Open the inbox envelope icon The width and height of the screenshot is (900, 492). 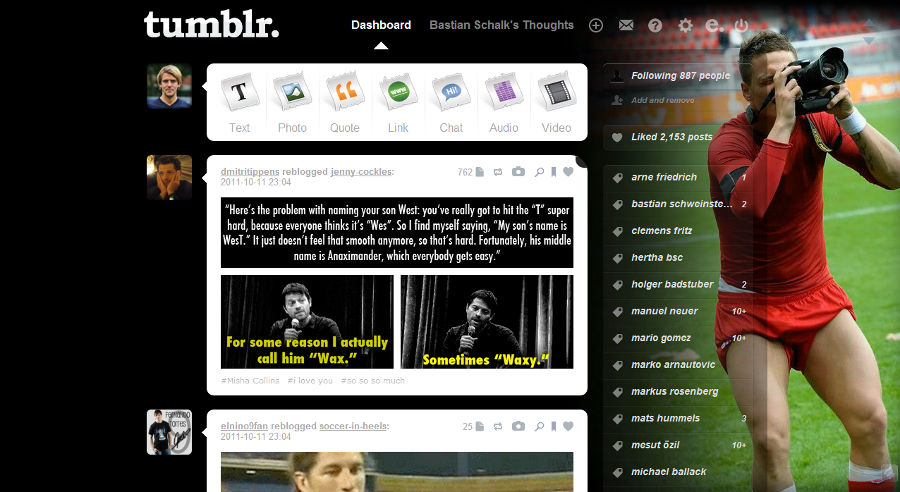click(626, 25)
